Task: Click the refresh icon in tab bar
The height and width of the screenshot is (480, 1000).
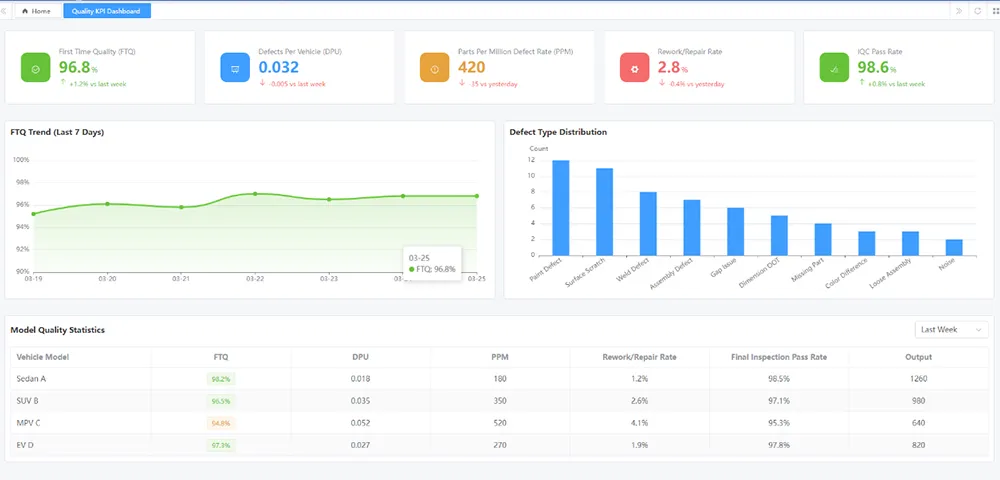Action: click(978, 11)
